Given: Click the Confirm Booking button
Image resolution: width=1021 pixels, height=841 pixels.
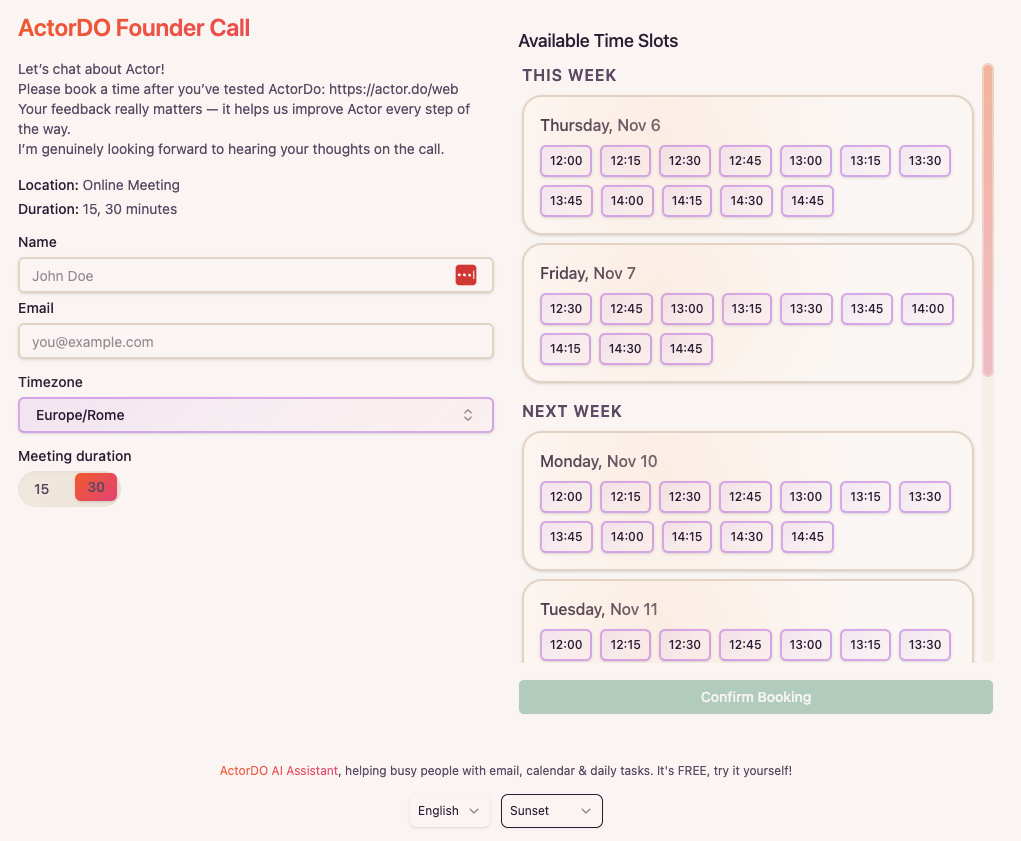Looking at the screenshot, I should [x=755, y=697].
